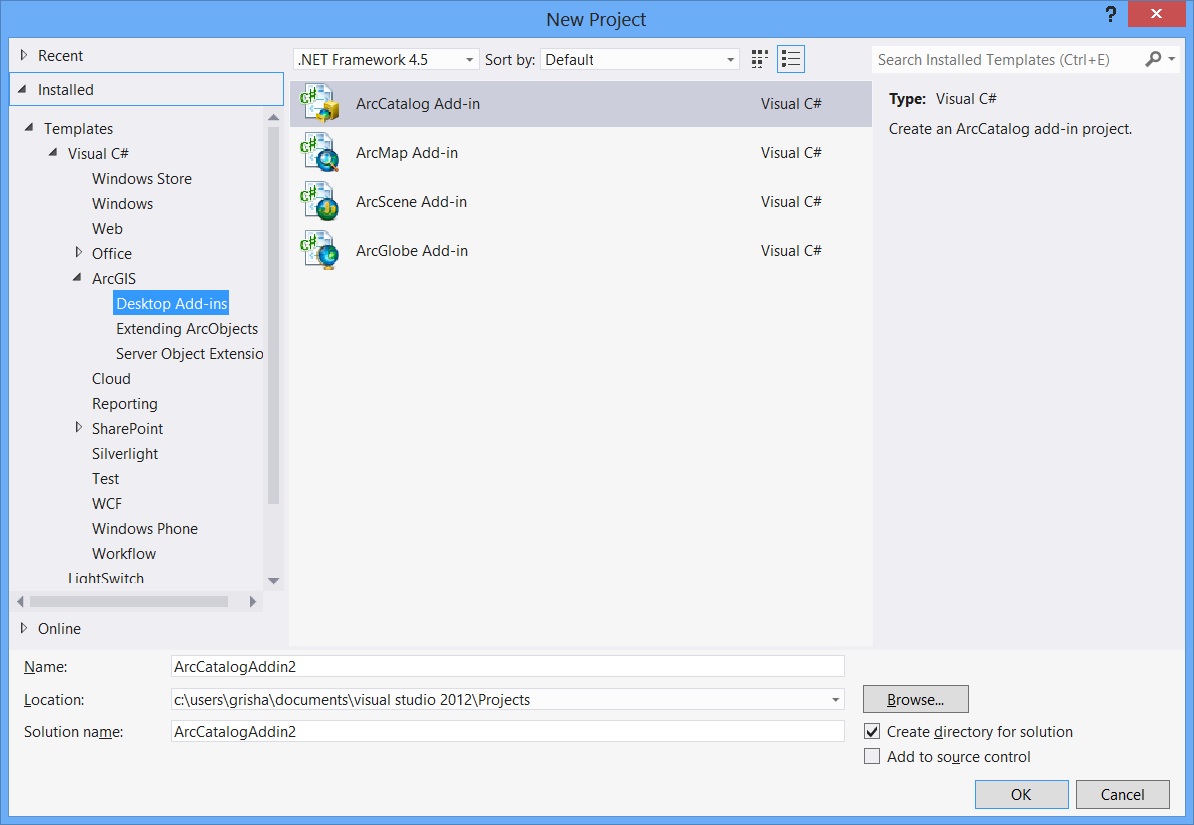The width and height of the screenshot is (1194, 825).
Task: Open the Location path dropdown arrow
Action: click(835, 699)
